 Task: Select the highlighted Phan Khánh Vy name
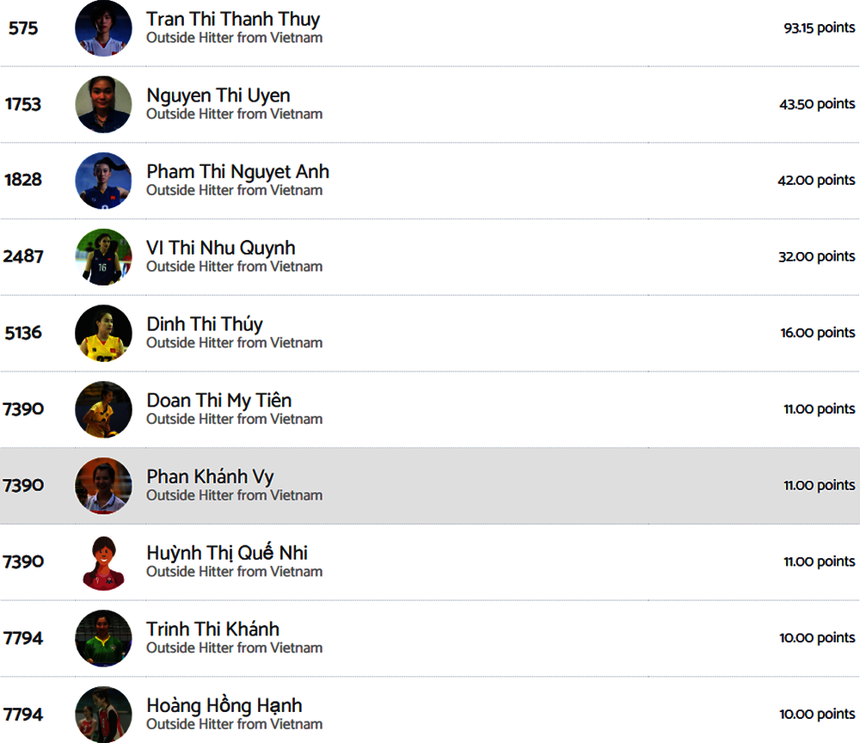[x=210, y=477]
